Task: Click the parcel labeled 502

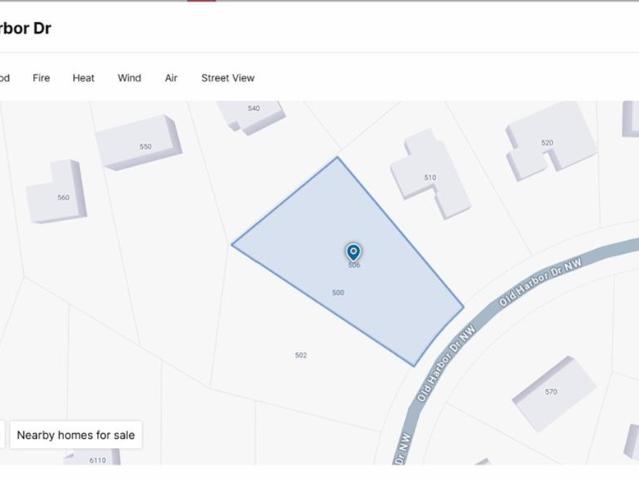Action: tap(301, 355)
